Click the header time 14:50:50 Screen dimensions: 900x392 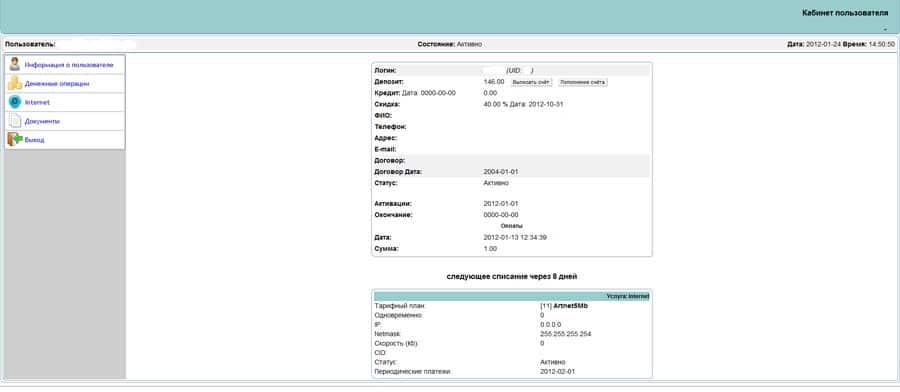pyautogui.click(x=881, y=44)
